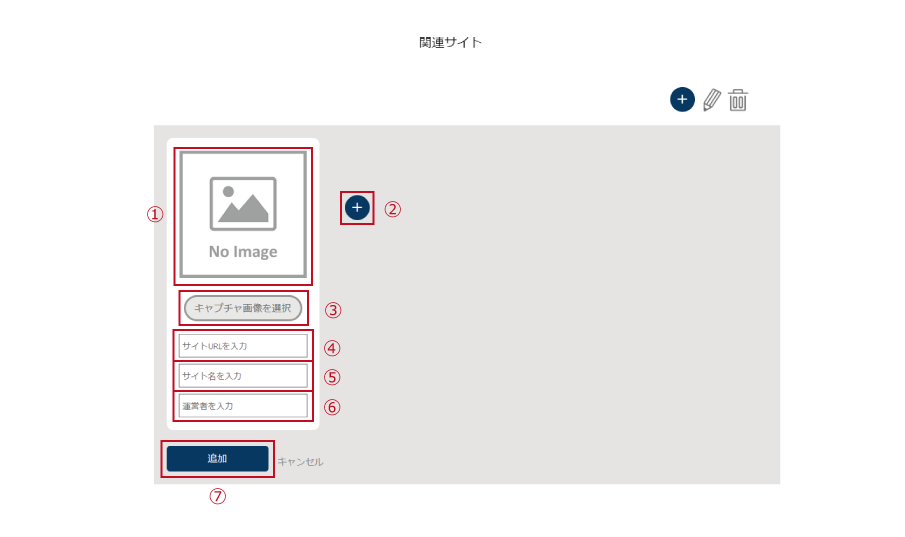Click the pencil edit icon

712,100
